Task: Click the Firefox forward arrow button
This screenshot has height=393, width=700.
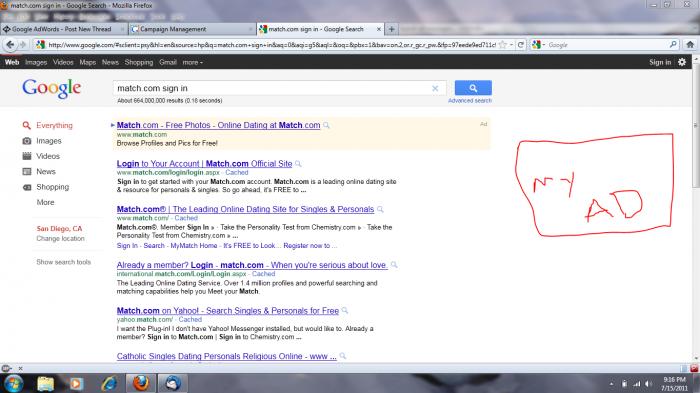Action: tap(23, 45)
